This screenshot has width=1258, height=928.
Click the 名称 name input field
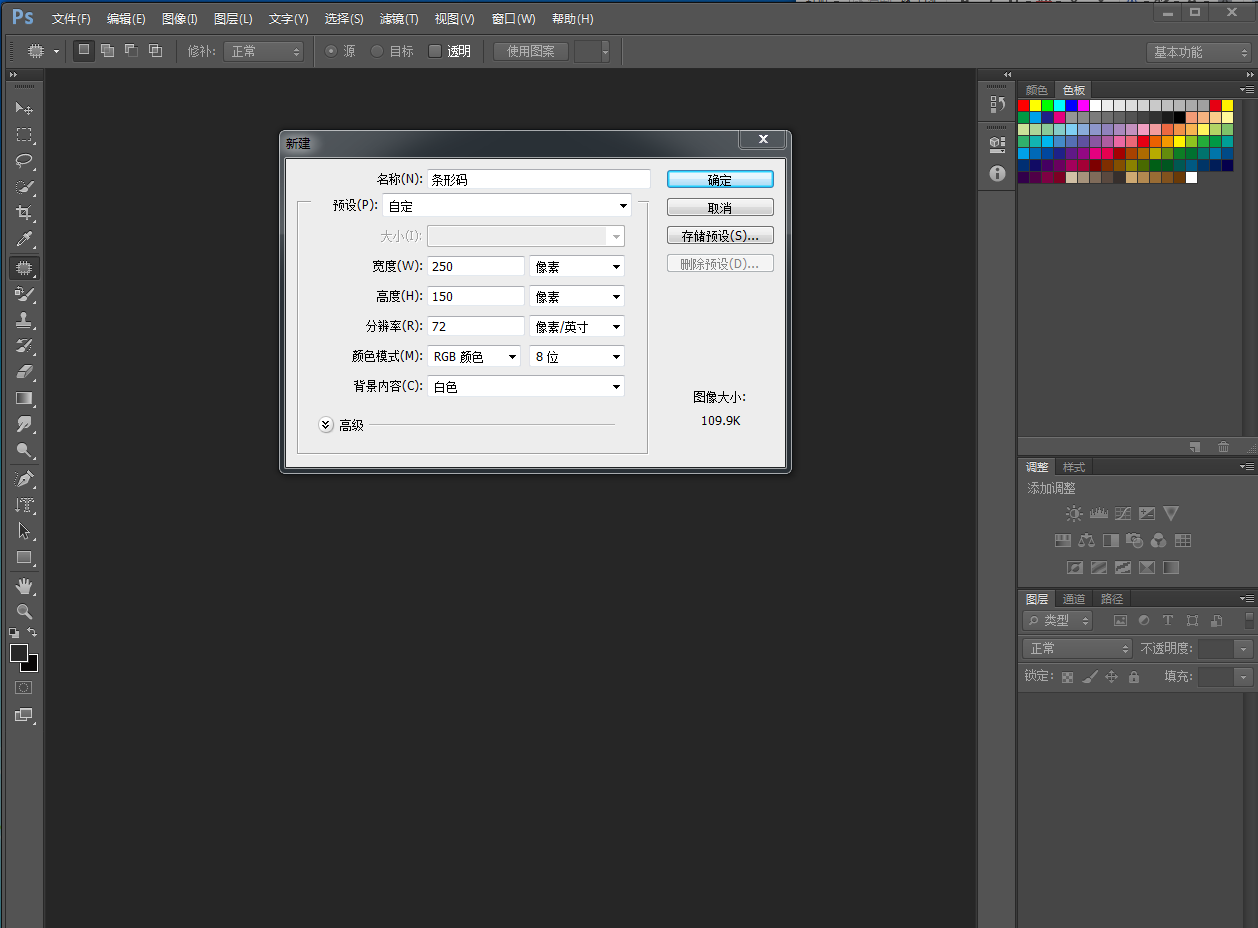coord(538,180)
